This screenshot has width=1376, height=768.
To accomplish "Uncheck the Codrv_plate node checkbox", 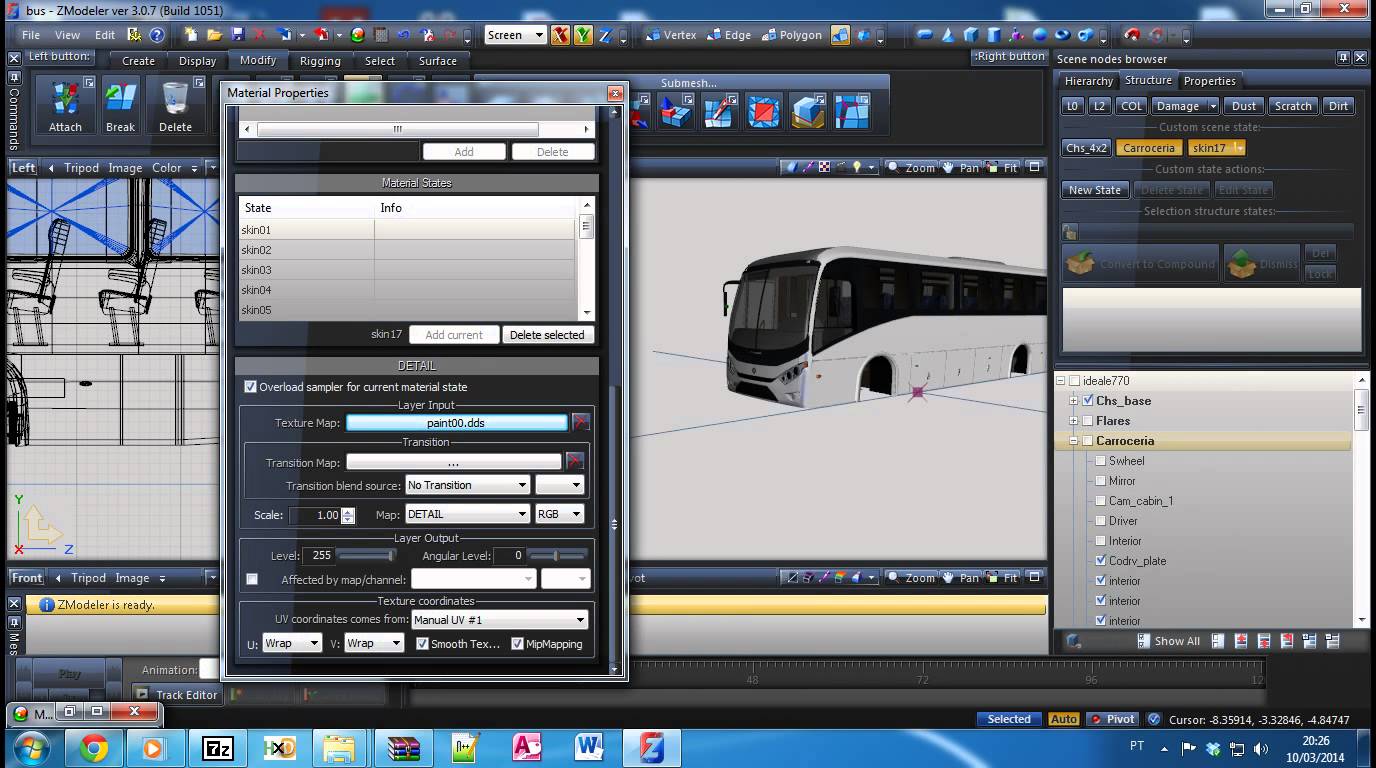I will (x=1101, y=561).
